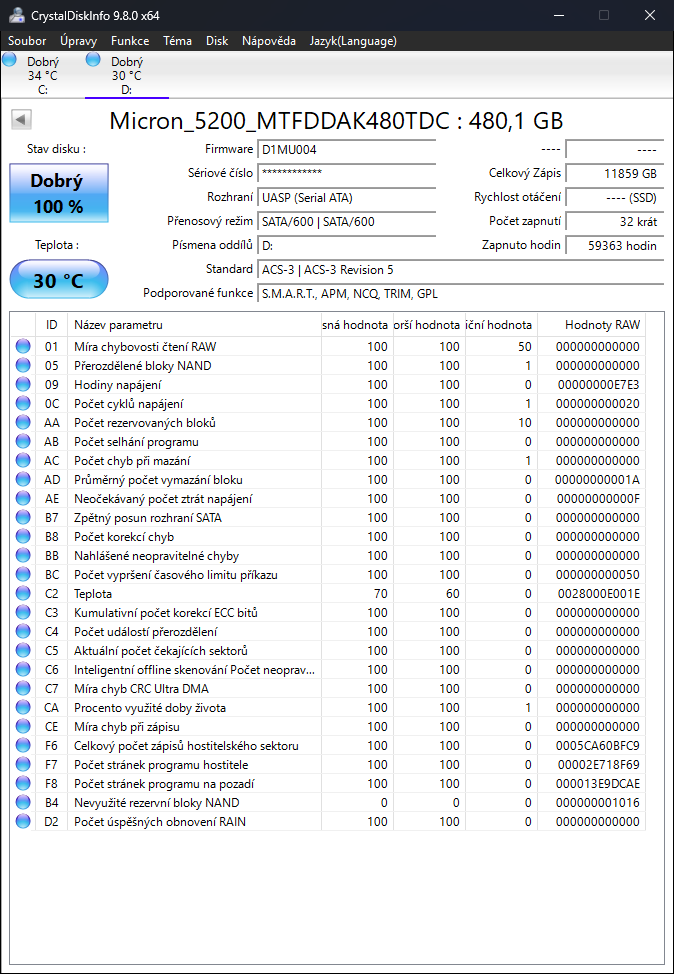
Task: Click status orb for Teplota row
Action: (x=23, y=594)
